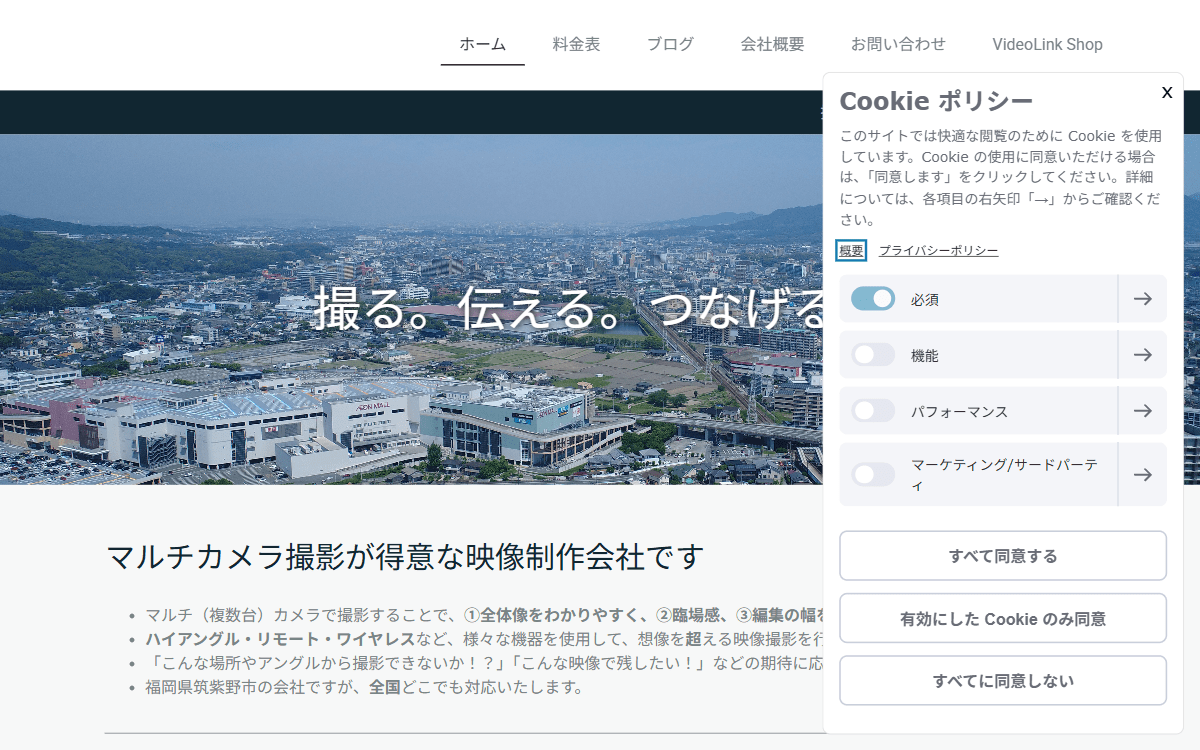Enable the パフォーマンス cookie switch
The image size is (1200, 750).
[x=873, y=411]
